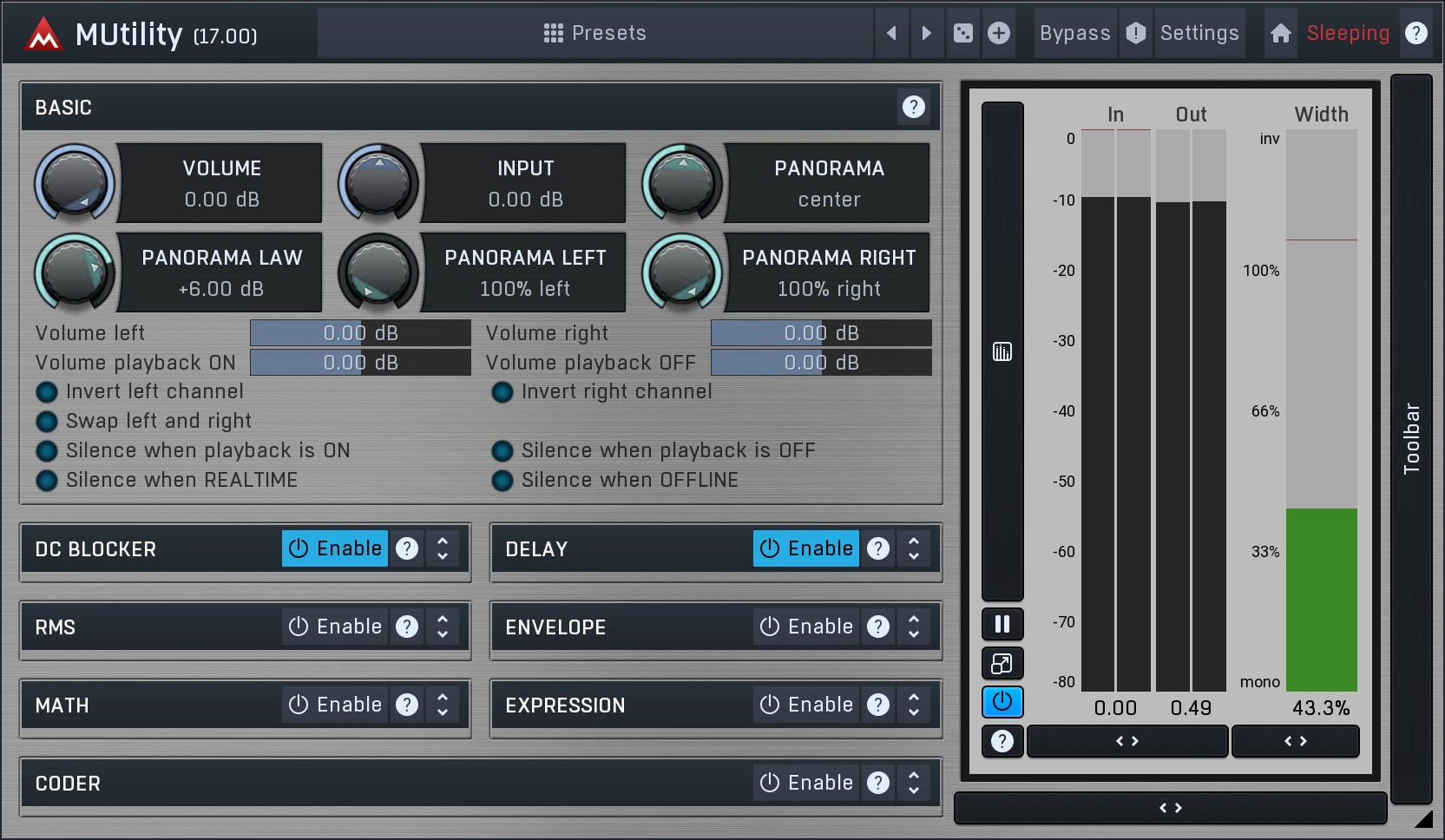Viewport: 1445px width, 840px height.
Task: Expand the DC BLOCKER section arrows
Action: tap(443, 548)
